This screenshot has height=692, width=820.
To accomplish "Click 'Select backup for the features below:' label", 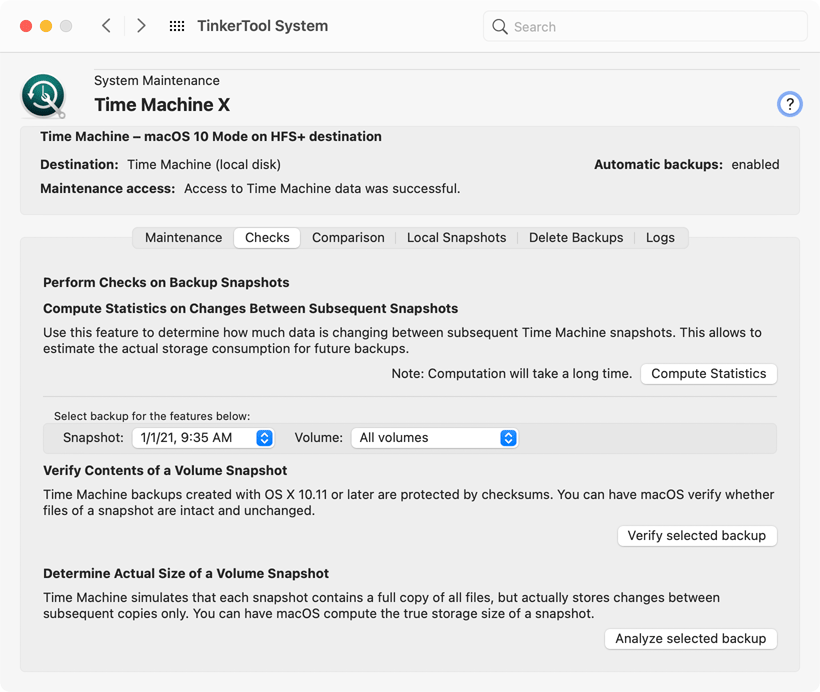I will [152, 416].
